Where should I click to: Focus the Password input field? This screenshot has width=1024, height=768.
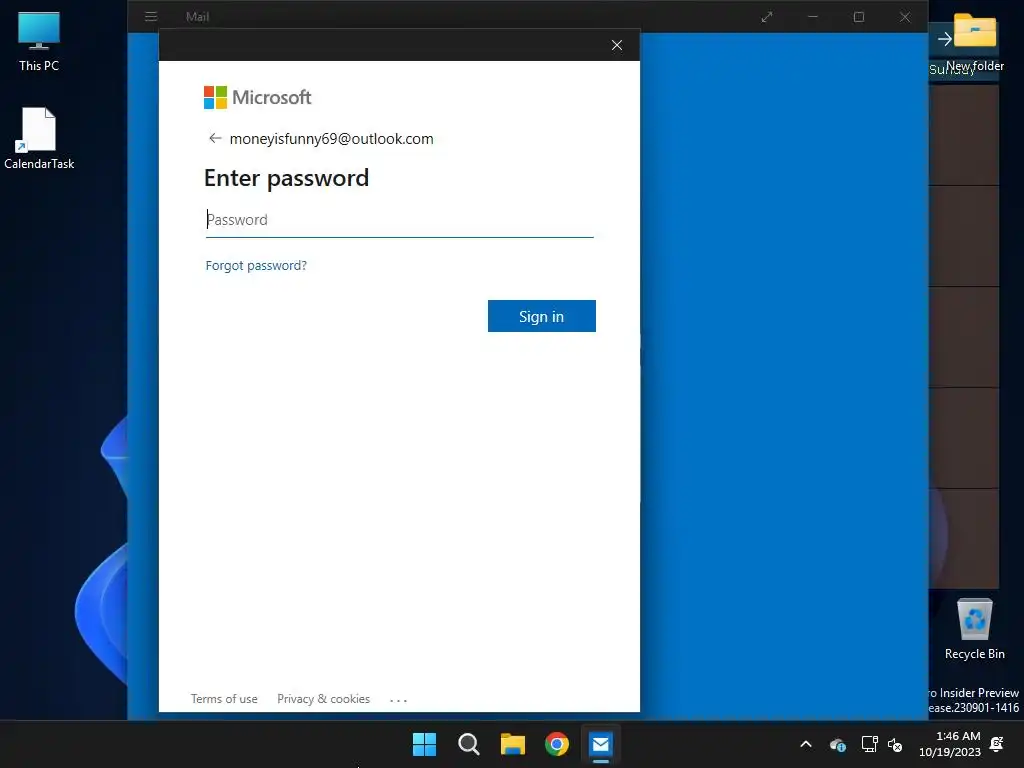coord(399,220)
